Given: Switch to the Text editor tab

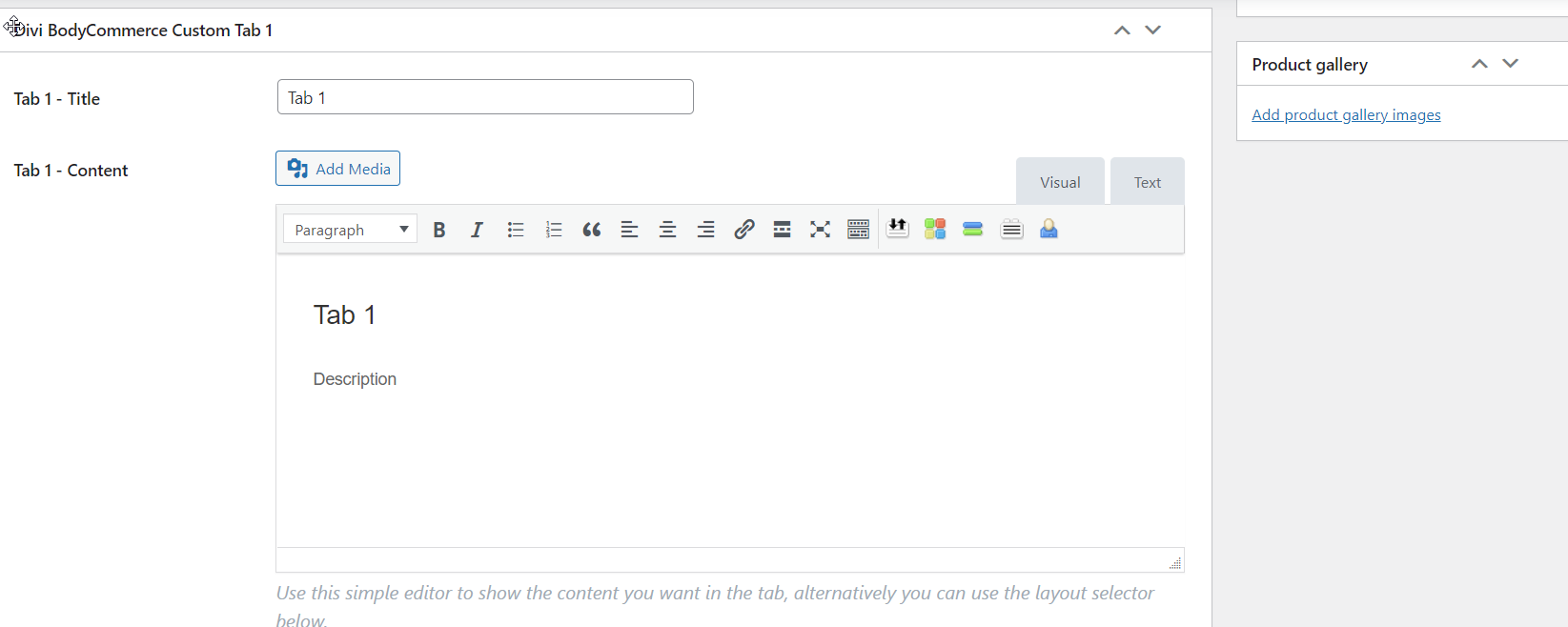Looking at the screenshot, I should tap(1147, 182).
